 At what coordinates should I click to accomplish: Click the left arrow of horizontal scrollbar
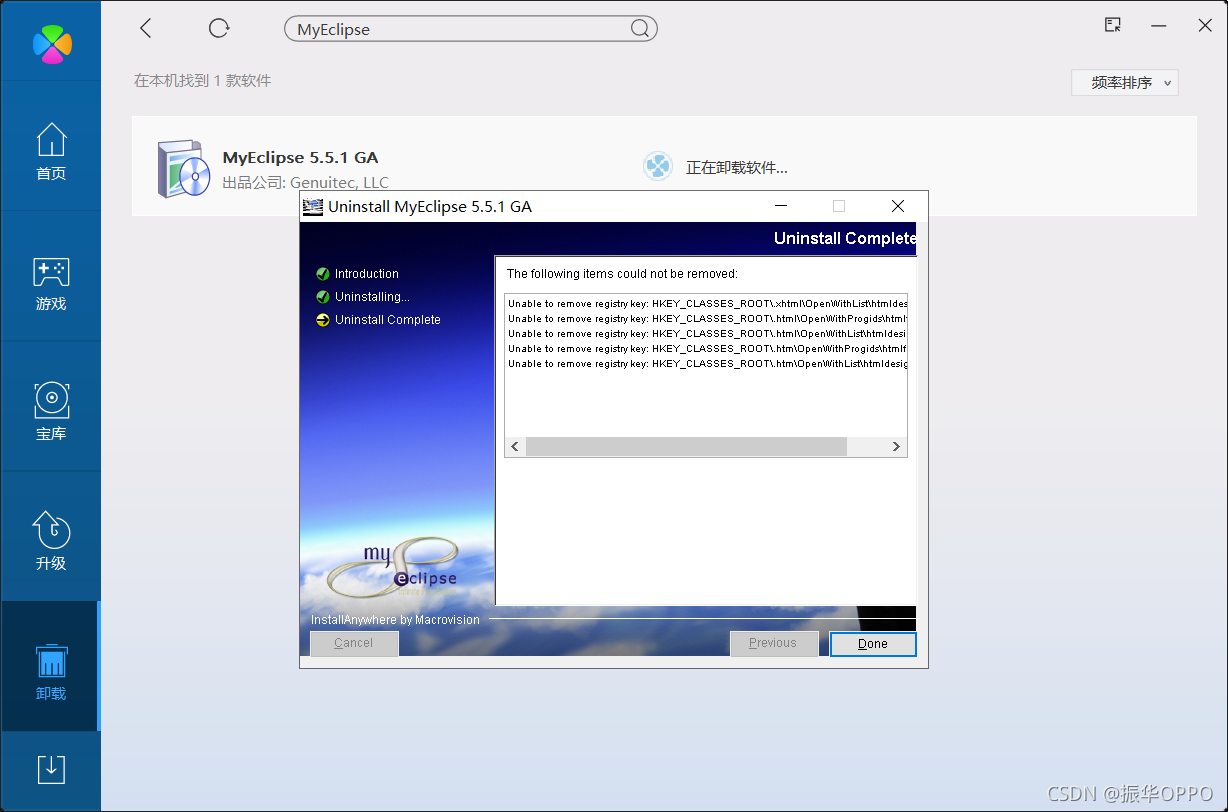tap(515, 447)
